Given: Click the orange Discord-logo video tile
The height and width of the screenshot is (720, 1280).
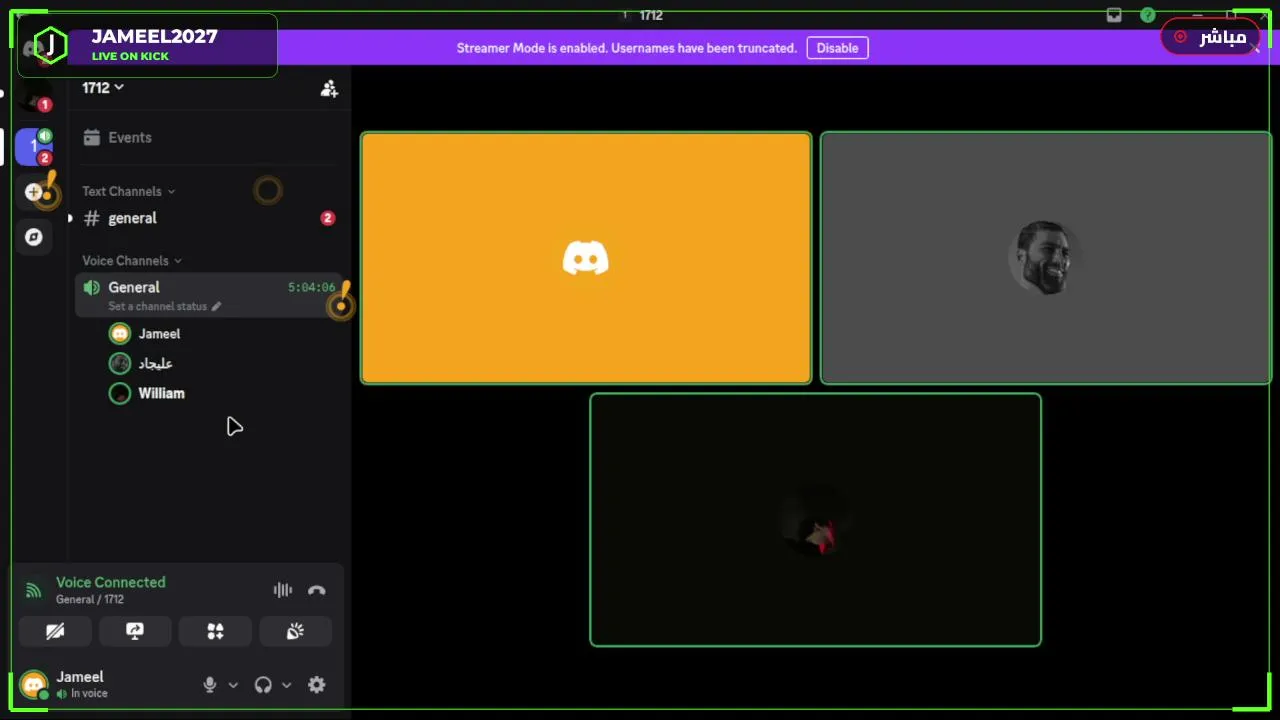Looking at the screenshot, I should [586, 258].
